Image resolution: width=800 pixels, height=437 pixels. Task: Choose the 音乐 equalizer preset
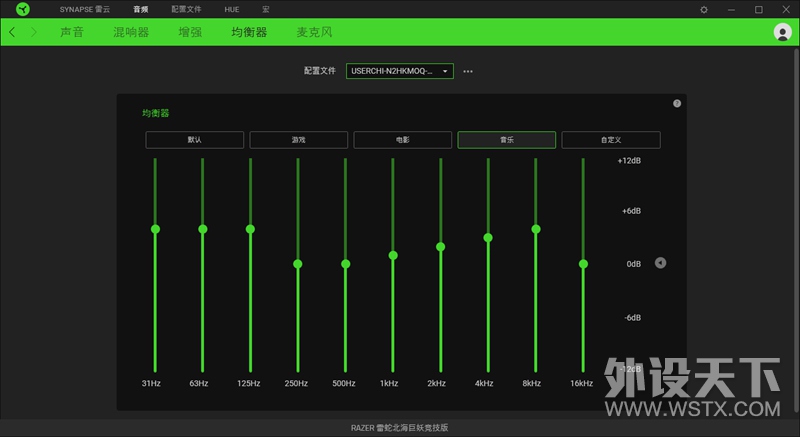tap(507, 140)
